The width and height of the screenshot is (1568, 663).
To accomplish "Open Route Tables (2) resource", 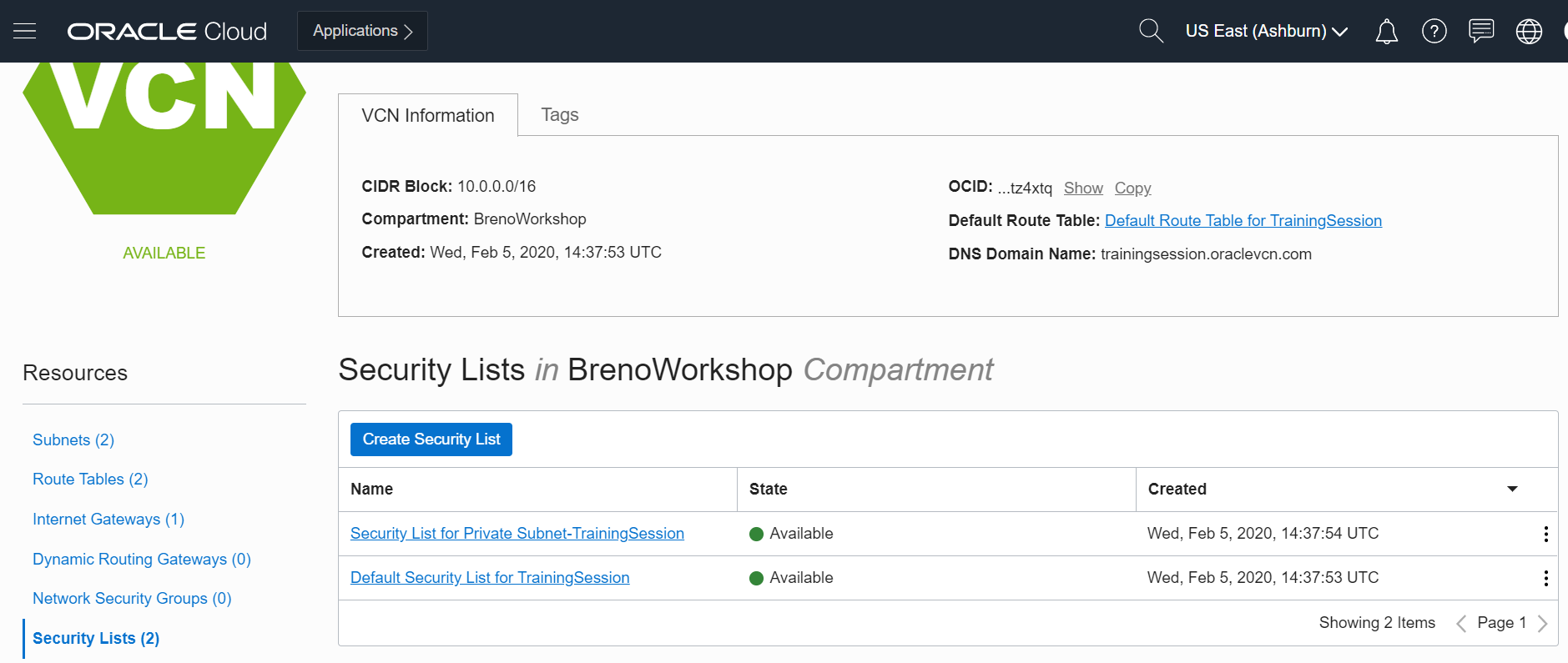I will tap(90, 479).
